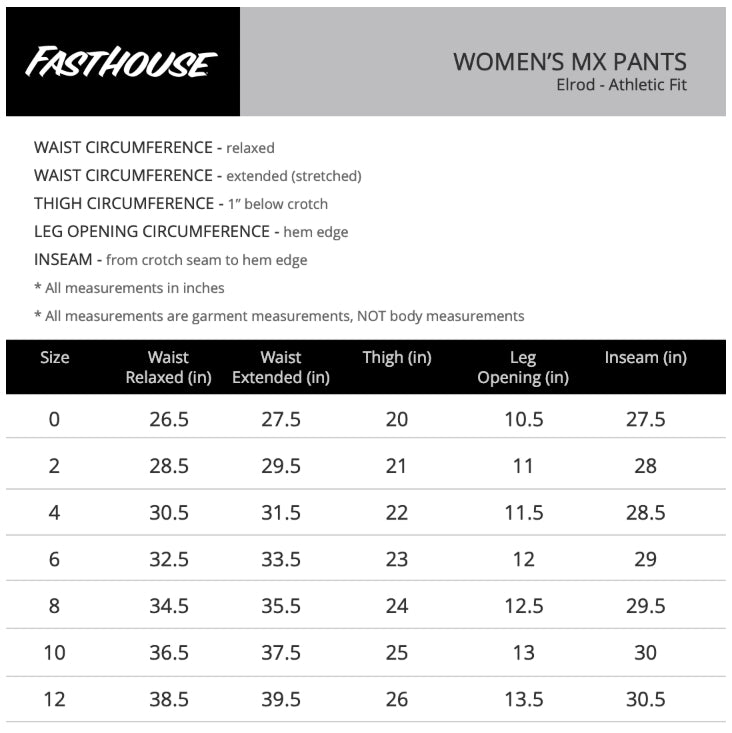Click the Inseam (in) column header
732x733 pixels.
tap(645, 357)
